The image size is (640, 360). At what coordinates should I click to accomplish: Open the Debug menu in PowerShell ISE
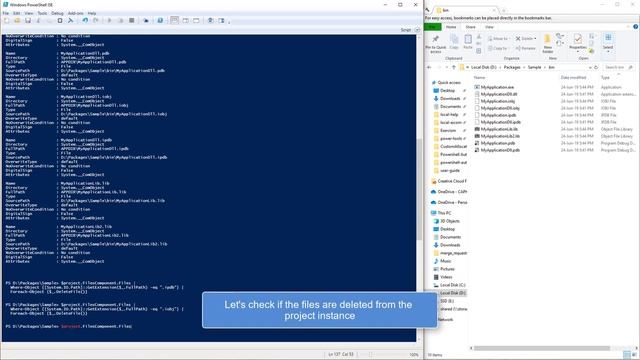pyautogui.click(x=57, y=13)
